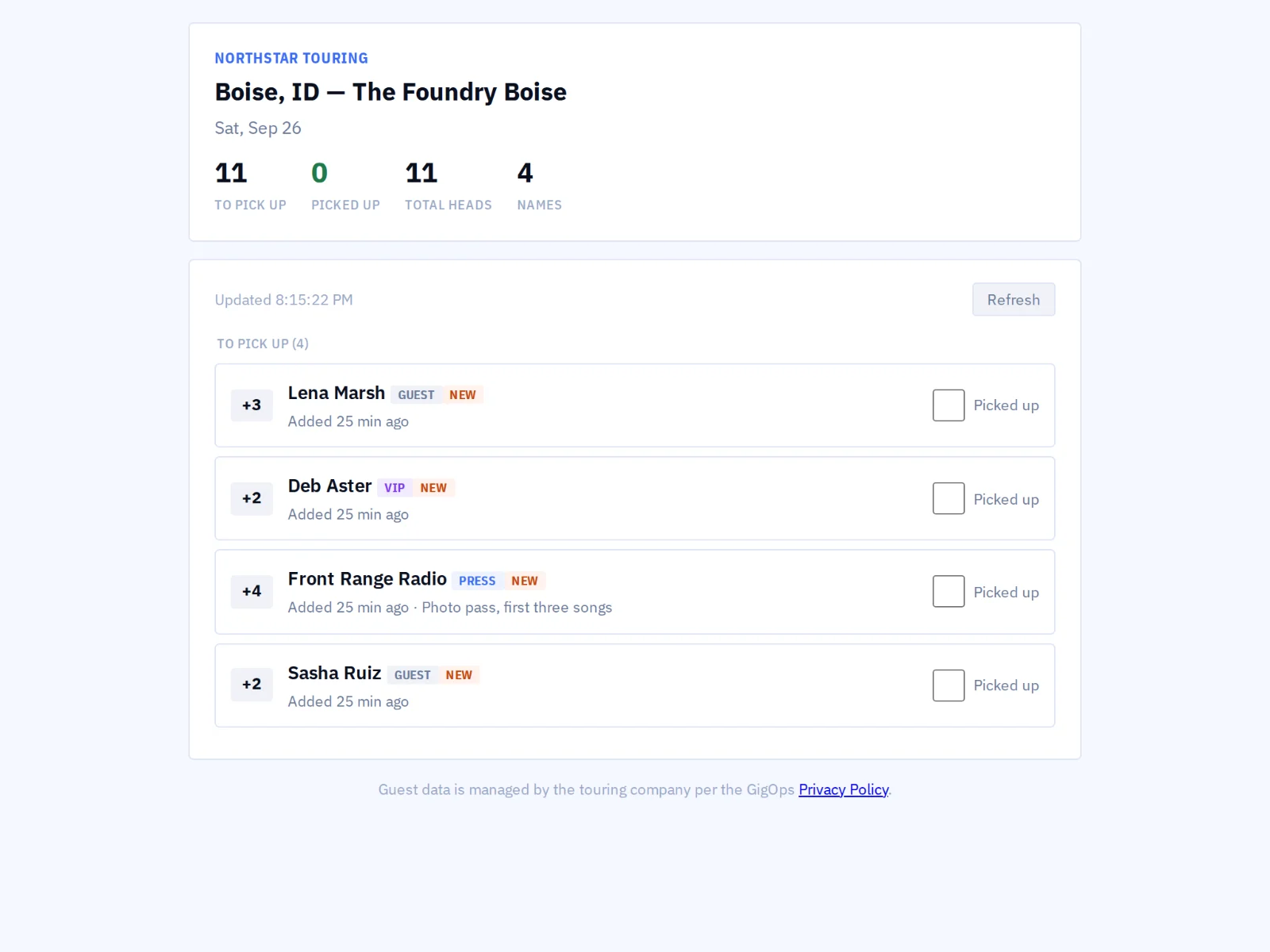Select the Front Range Radio entry name

coord(368,579)
